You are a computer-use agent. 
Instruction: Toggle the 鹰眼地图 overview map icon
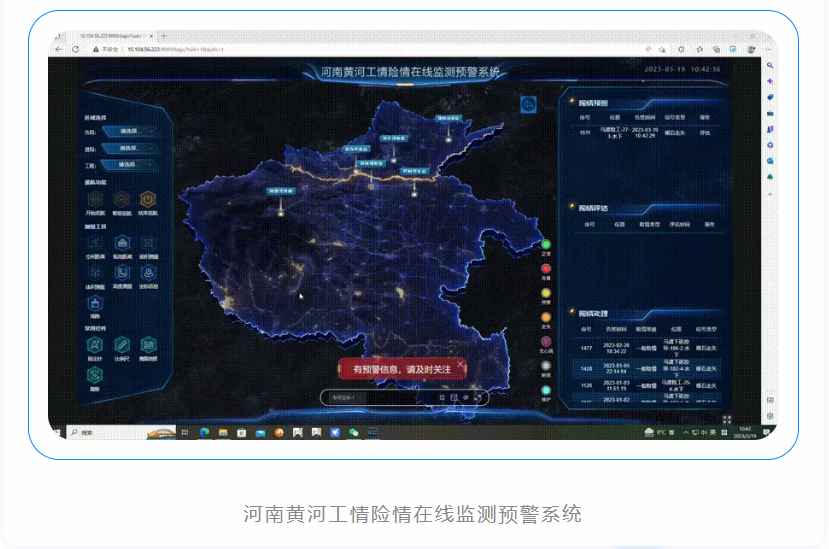click(149, 345)
